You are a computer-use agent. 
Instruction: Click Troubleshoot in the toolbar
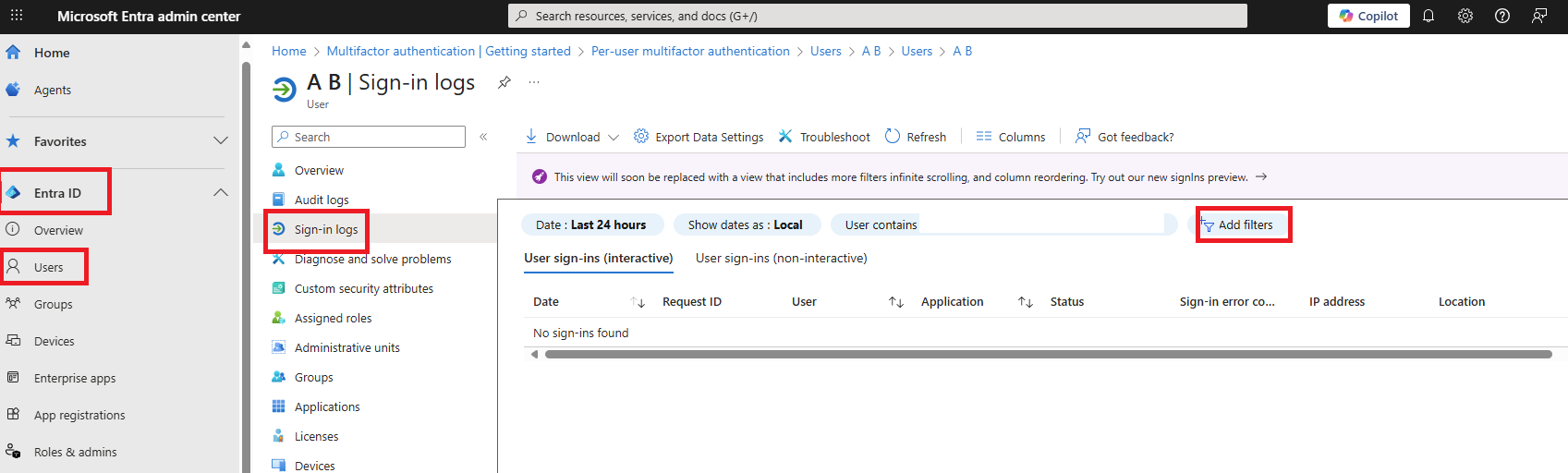coord(824,137)
